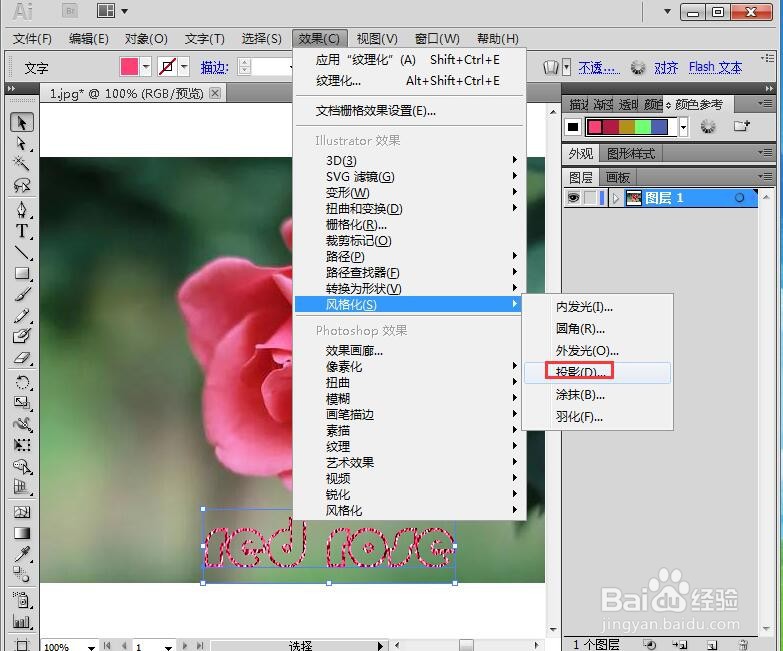The image size is (783, 651).
Task: Select the Selection (black arrow) tool
Action: coord(22,122)
